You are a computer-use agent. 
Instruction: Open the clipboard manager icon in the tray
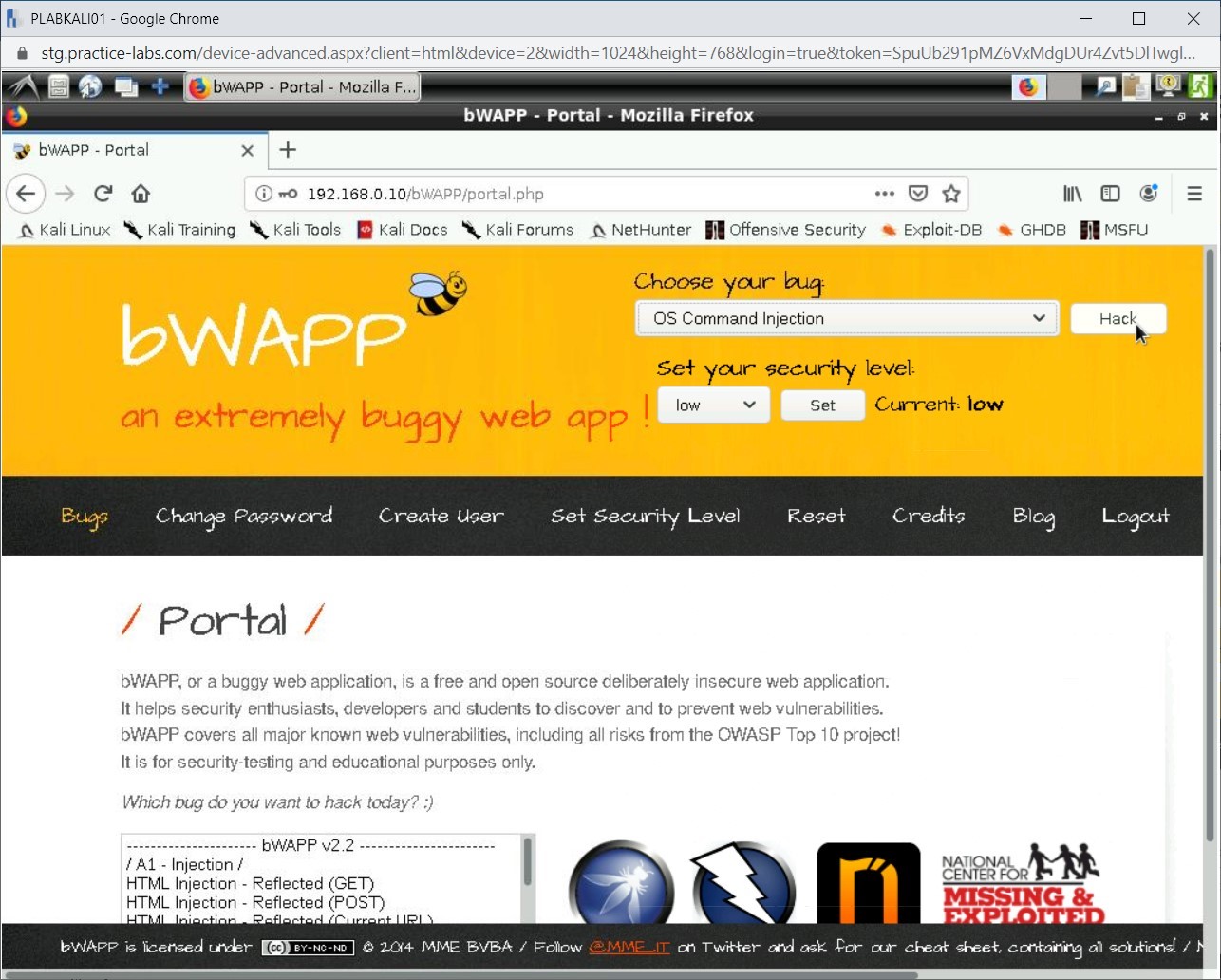coord(1136,86)
